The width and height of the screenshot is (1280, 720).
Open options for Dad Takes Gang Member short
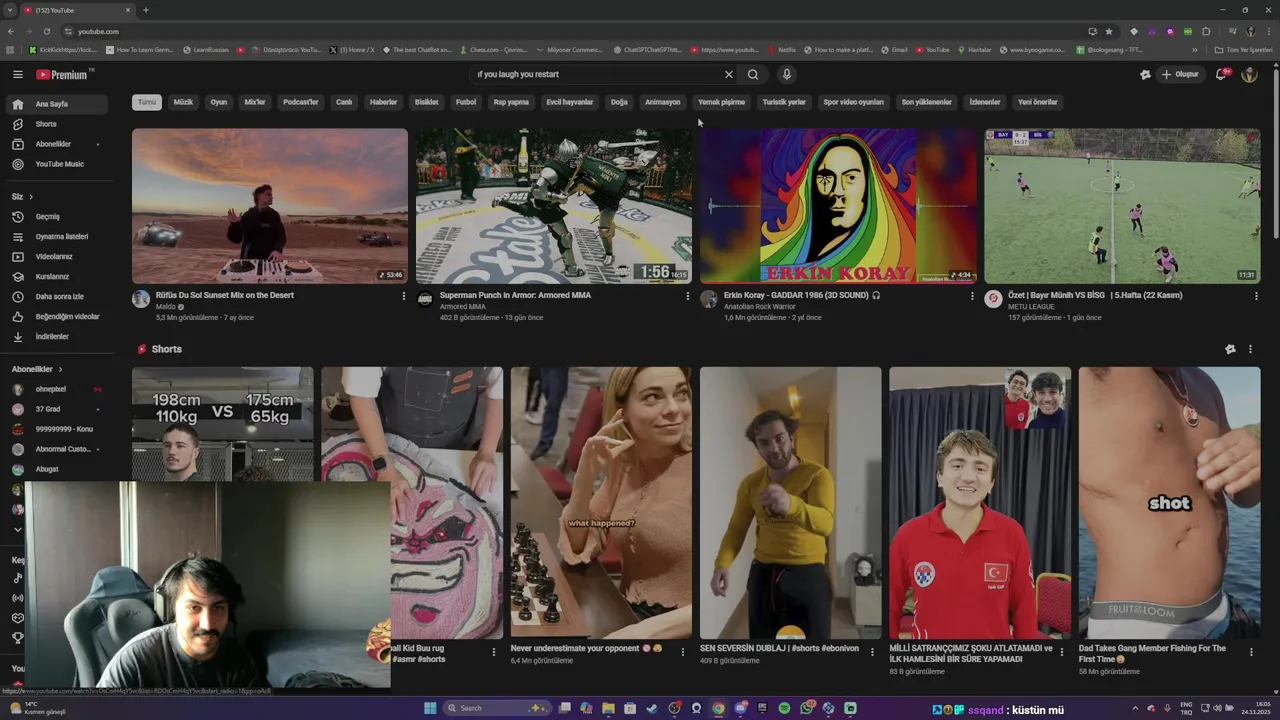[1251, 652]
